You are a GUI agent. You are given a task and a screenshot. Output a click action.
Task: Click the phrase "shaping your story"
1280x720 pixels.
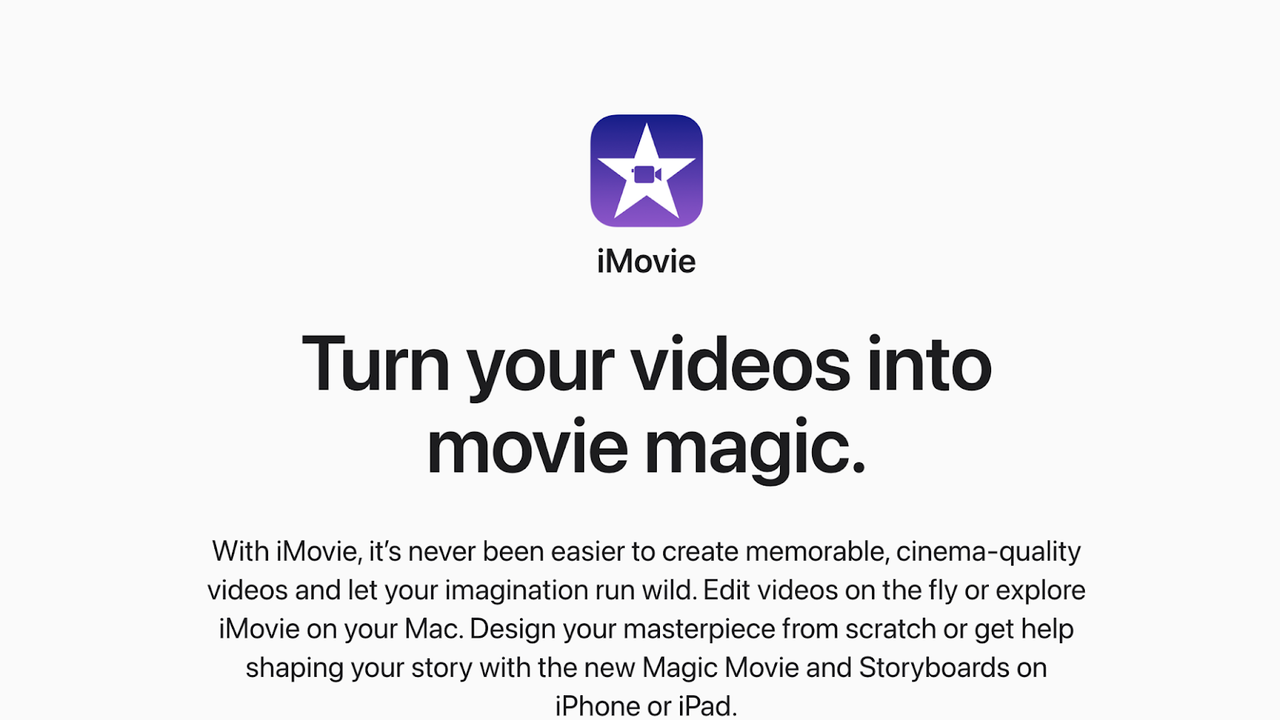359,668
